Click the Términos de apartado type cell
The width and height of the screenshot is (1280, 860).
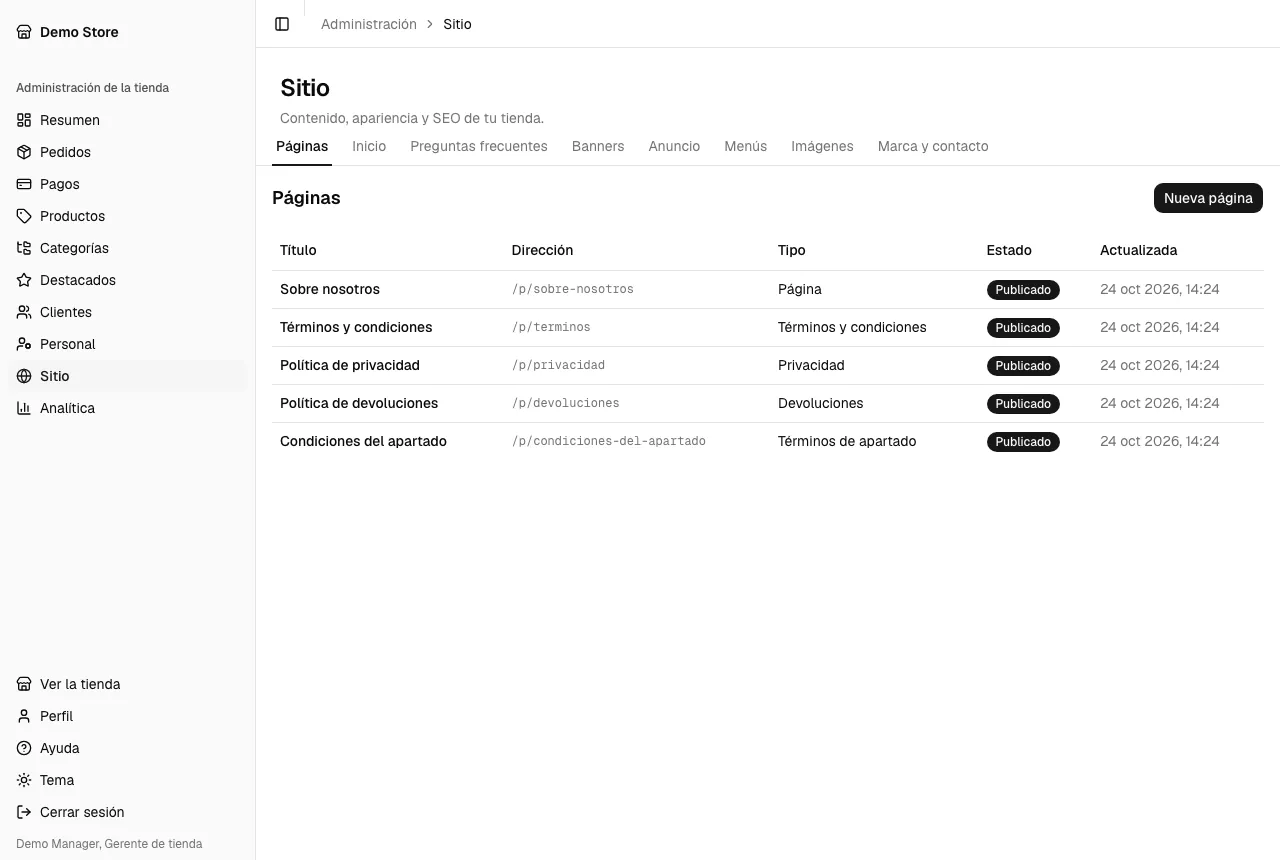(847, 441)
